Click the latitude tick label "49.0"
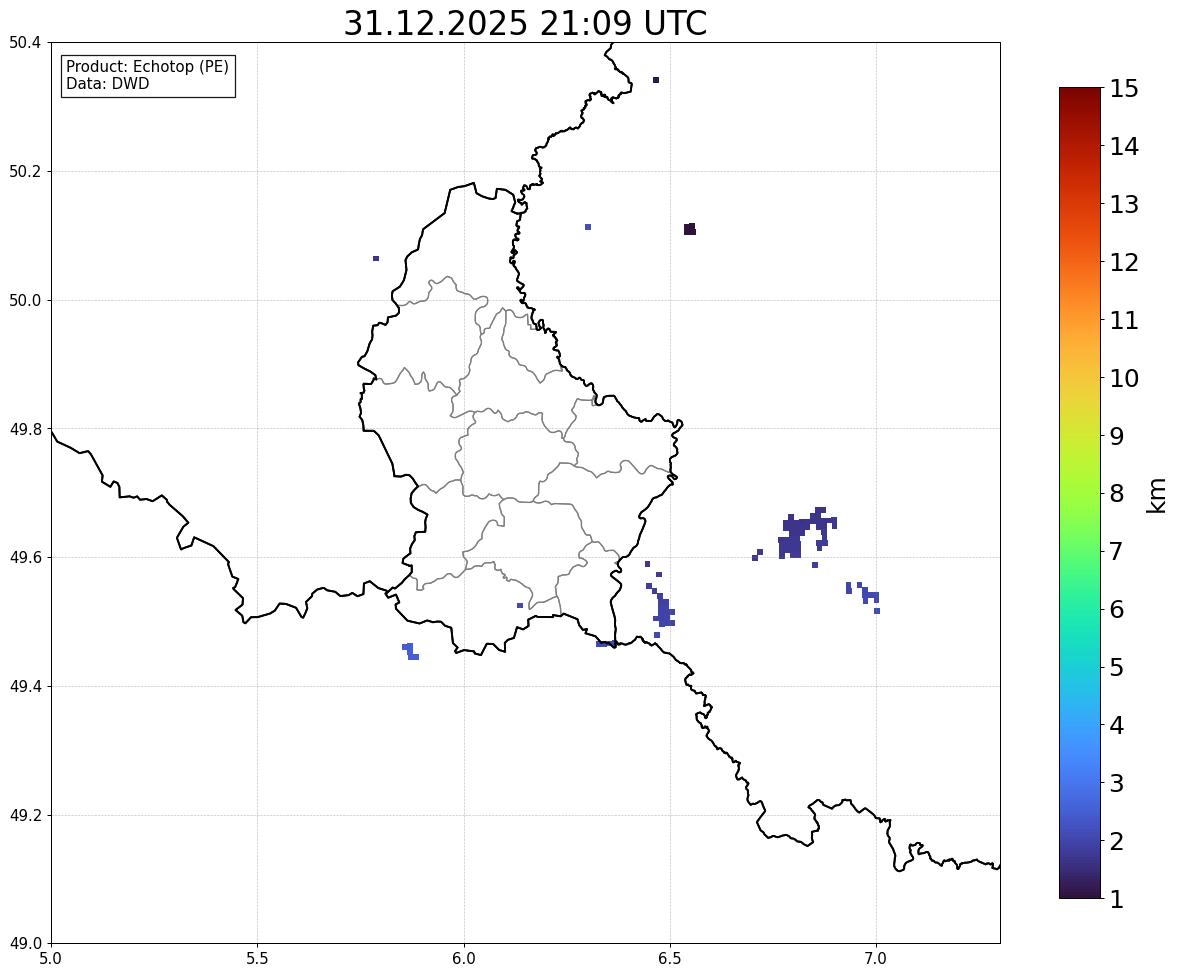 click(x=25, y=944)
